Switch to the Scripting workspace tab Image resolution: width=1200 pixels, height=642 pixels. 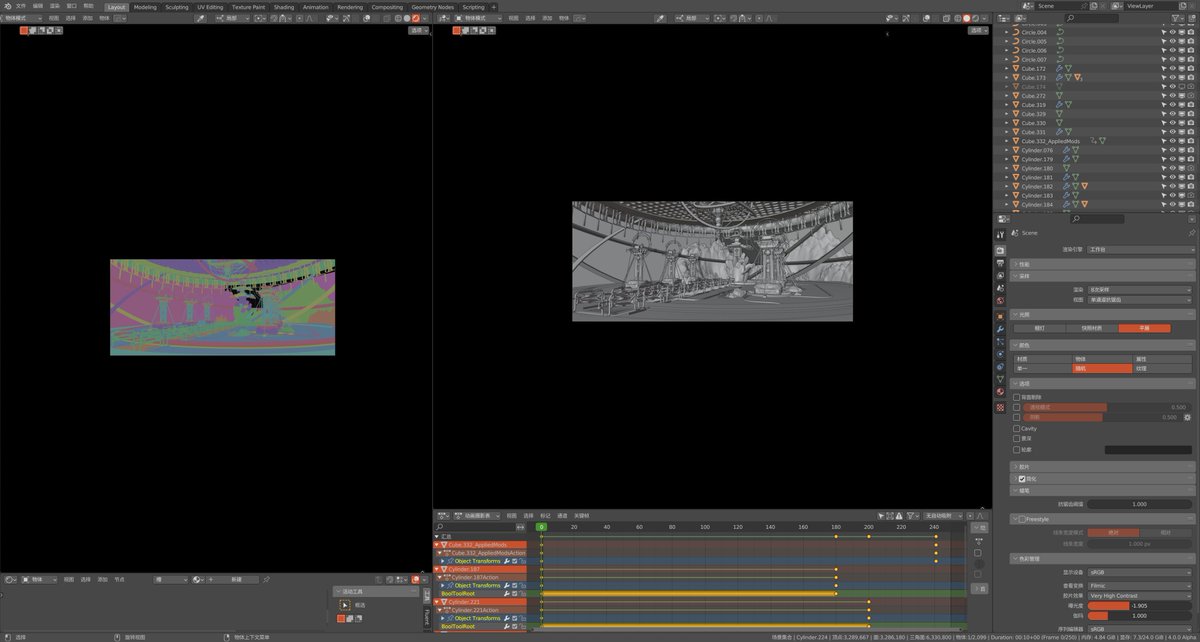pyautogui.click(x=473, y=6)
